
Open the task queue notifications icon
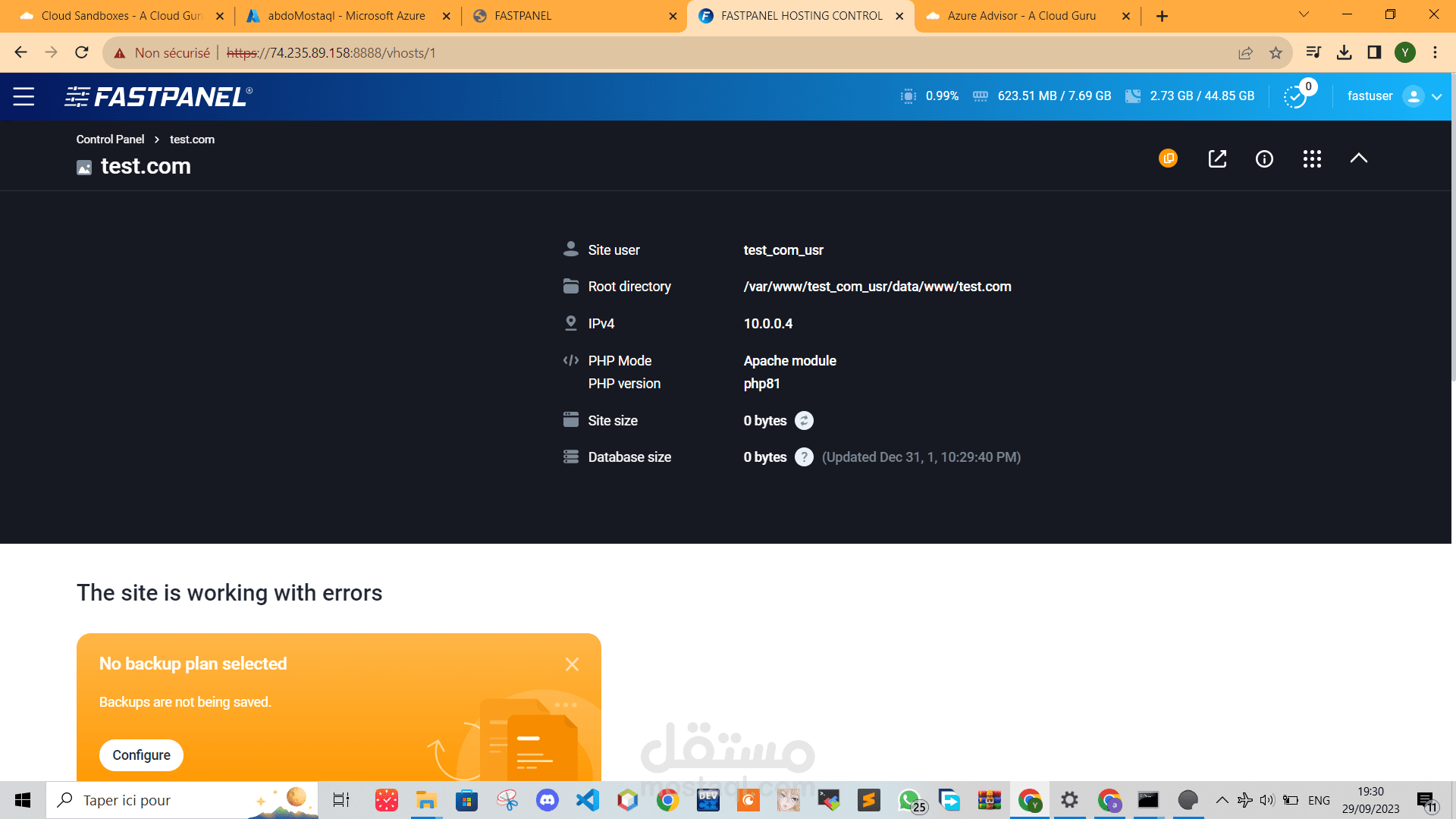click(x=1295, y=96)
